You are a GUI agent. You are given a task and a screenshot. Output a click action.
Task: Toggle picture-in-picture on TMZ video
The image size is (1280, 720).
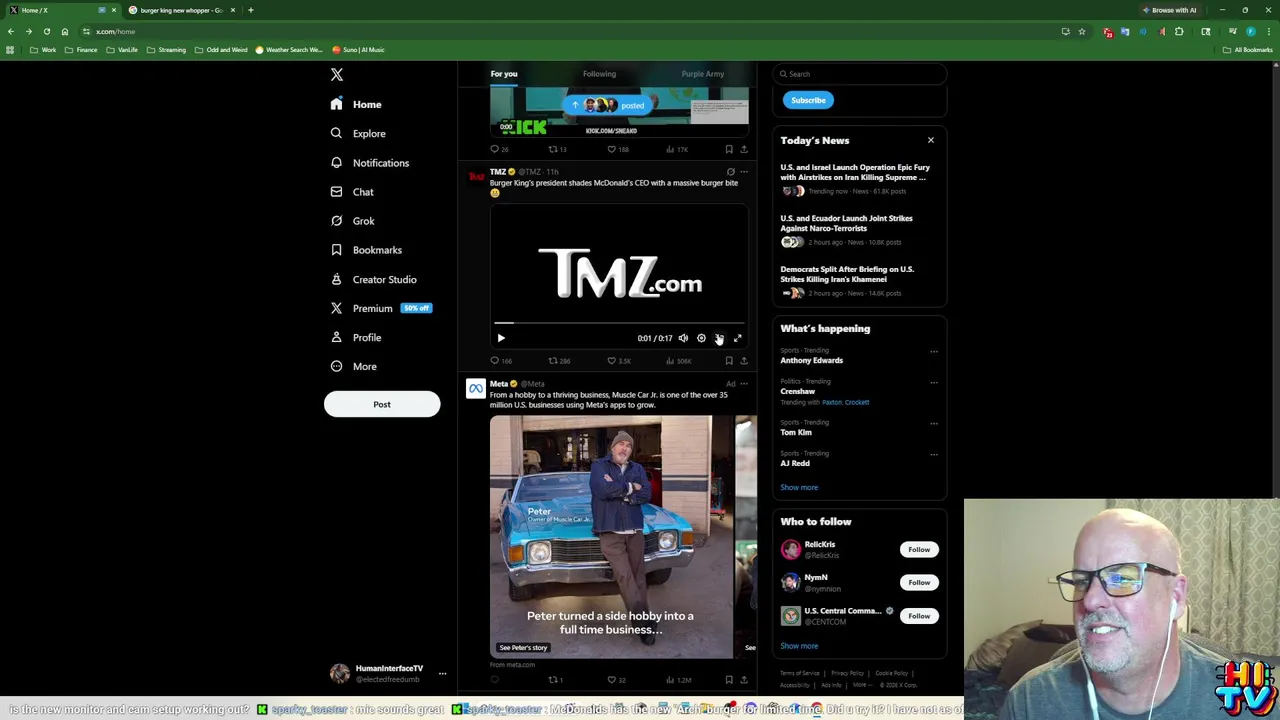pos(719,338)
